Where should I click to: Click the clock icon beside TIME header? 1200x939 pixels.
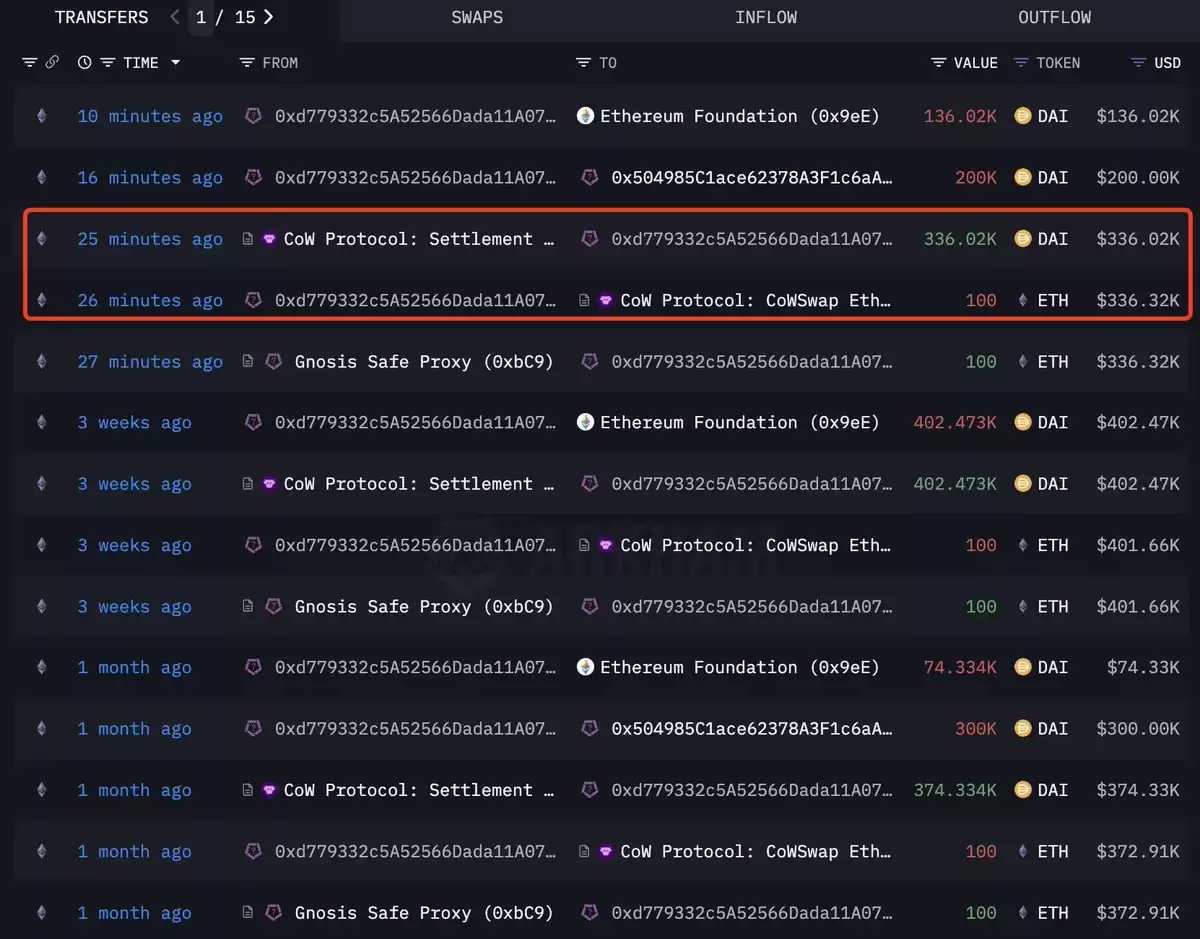pyautogui.click(x=84, y=62)
